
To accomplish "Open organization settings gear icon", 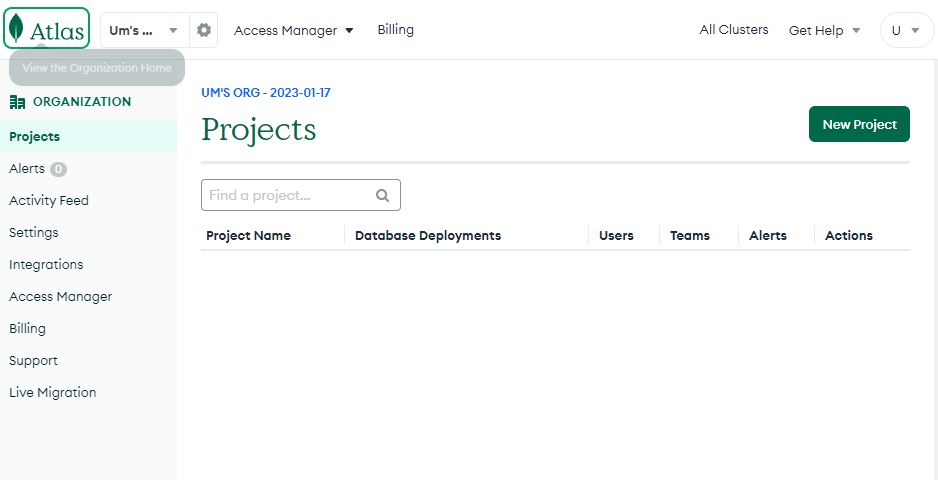I will click(x=204, y=30).
